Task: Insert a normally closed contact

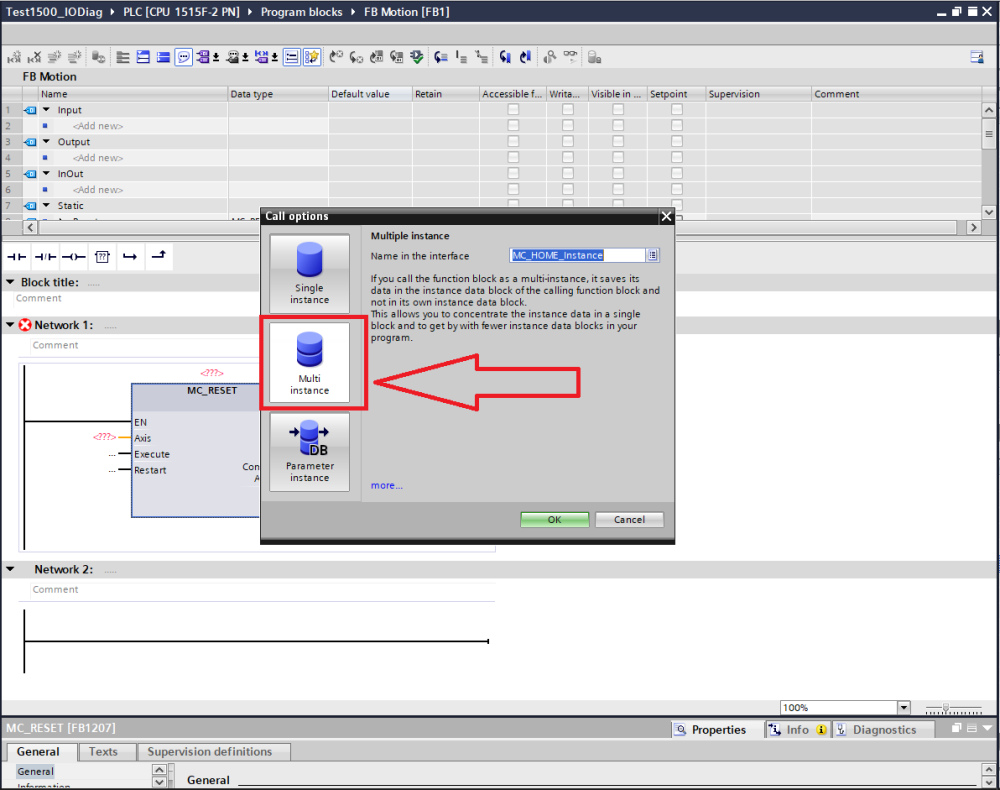Action: pyautogui.click(x=46, y=257)
